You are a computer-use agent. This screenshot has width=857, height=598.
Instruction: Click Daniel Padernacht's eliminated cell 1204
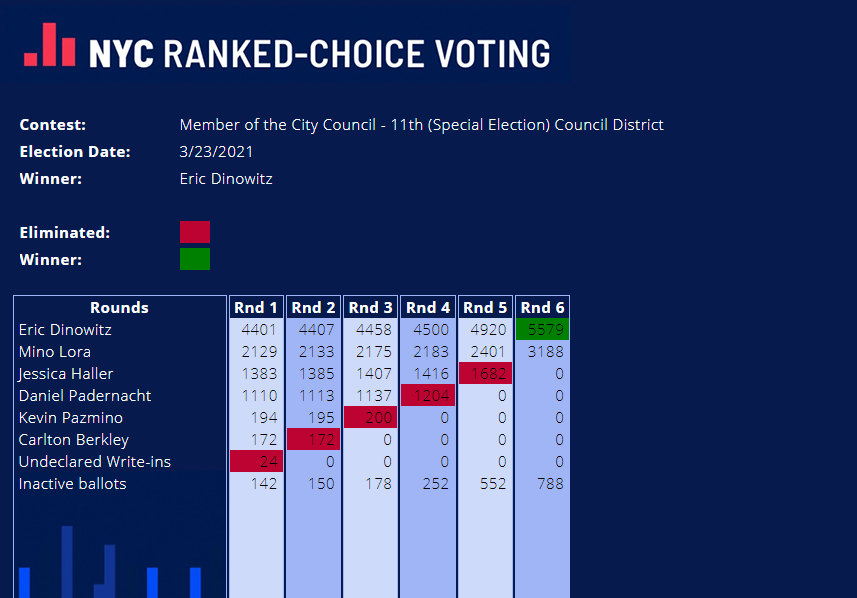[x=428, y=395]
